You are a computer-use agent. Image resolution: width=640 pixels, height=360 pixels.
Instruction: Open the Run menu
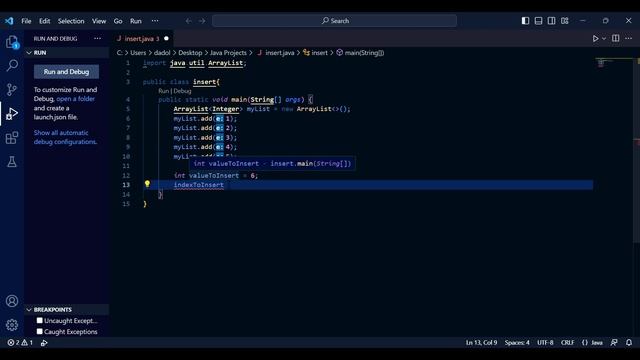[136, 21]
